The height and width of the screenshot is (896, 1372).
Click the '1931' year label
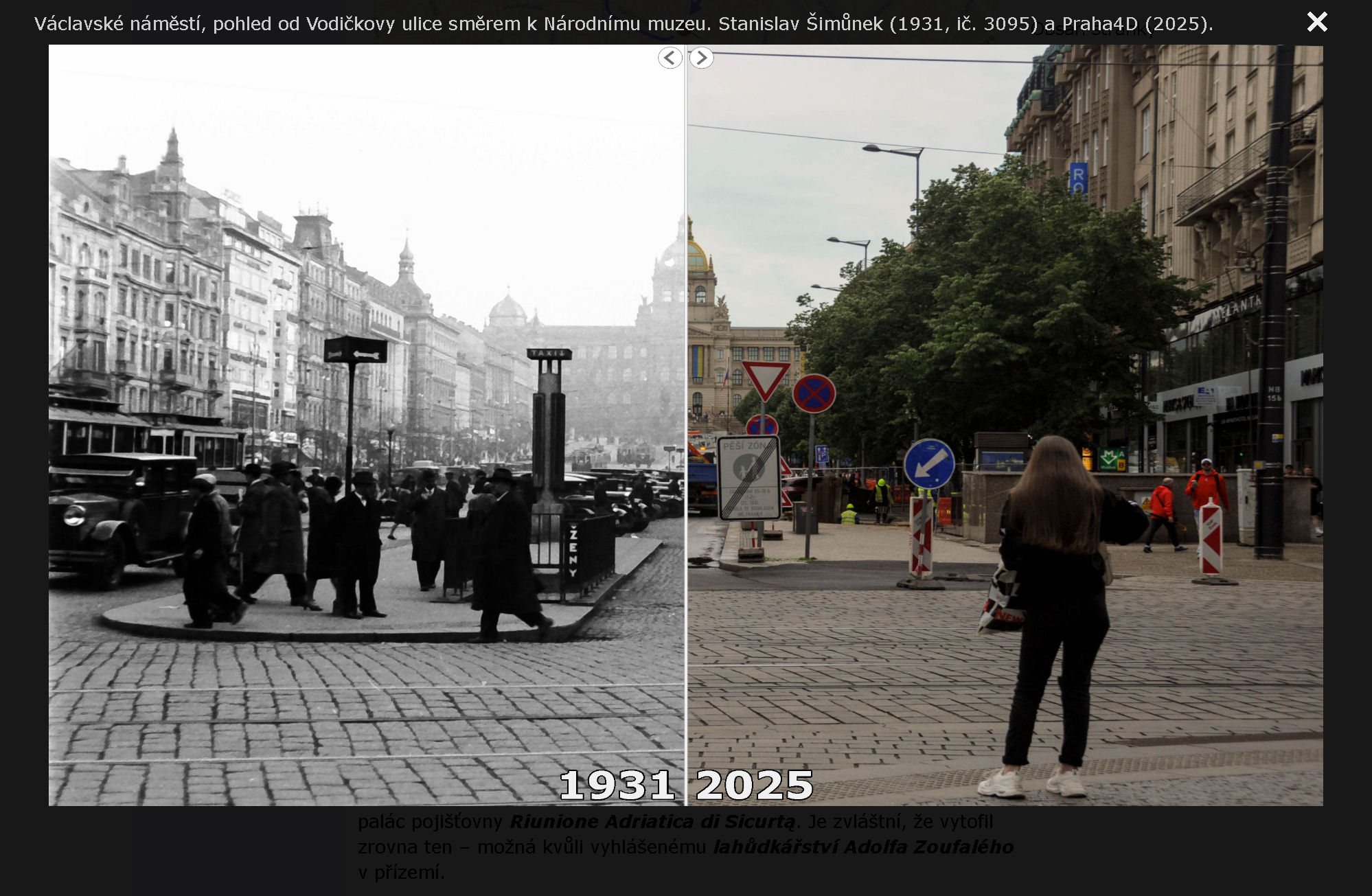coord(617,785)
